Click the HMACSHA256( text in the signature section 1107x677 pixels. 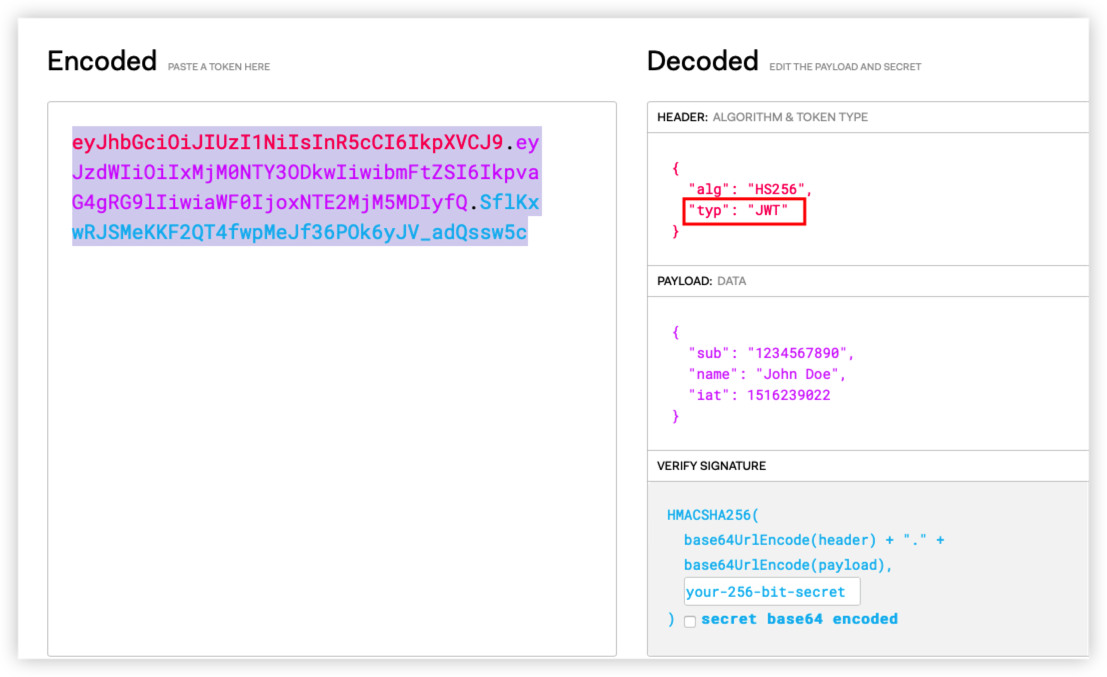click(x=713, y=516)
